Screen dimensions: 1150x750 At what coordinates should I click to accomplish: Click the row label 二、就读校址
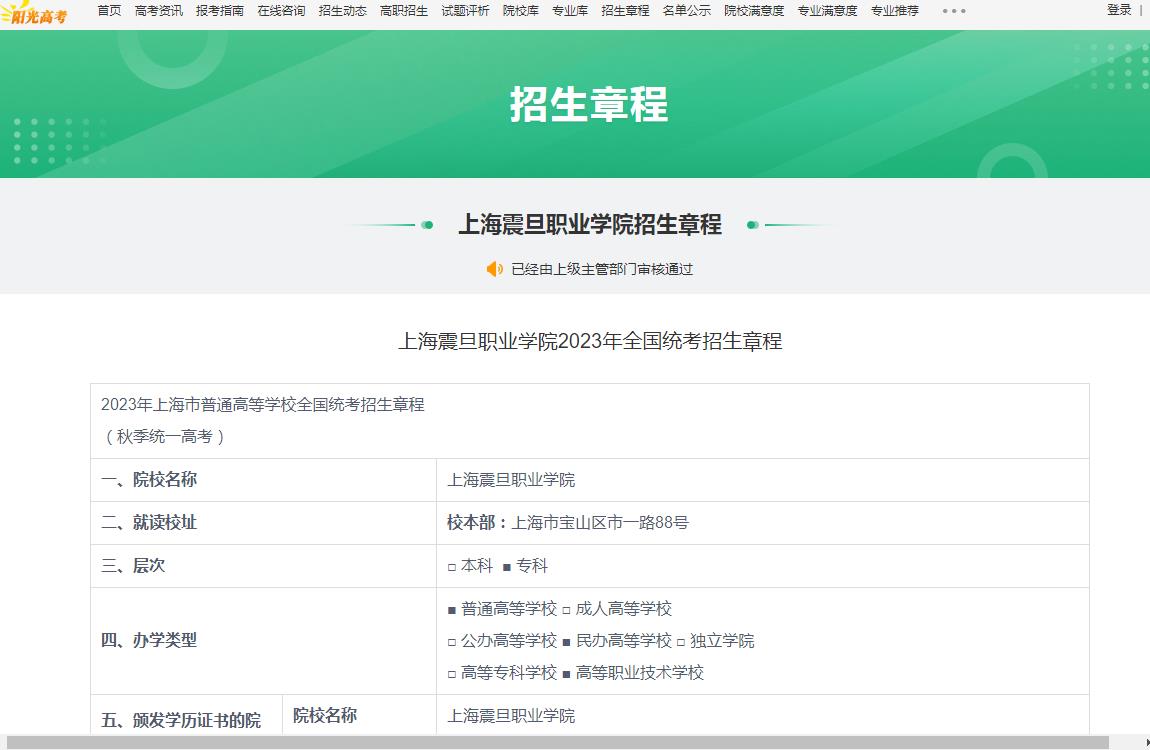click(x=149, y=523)
